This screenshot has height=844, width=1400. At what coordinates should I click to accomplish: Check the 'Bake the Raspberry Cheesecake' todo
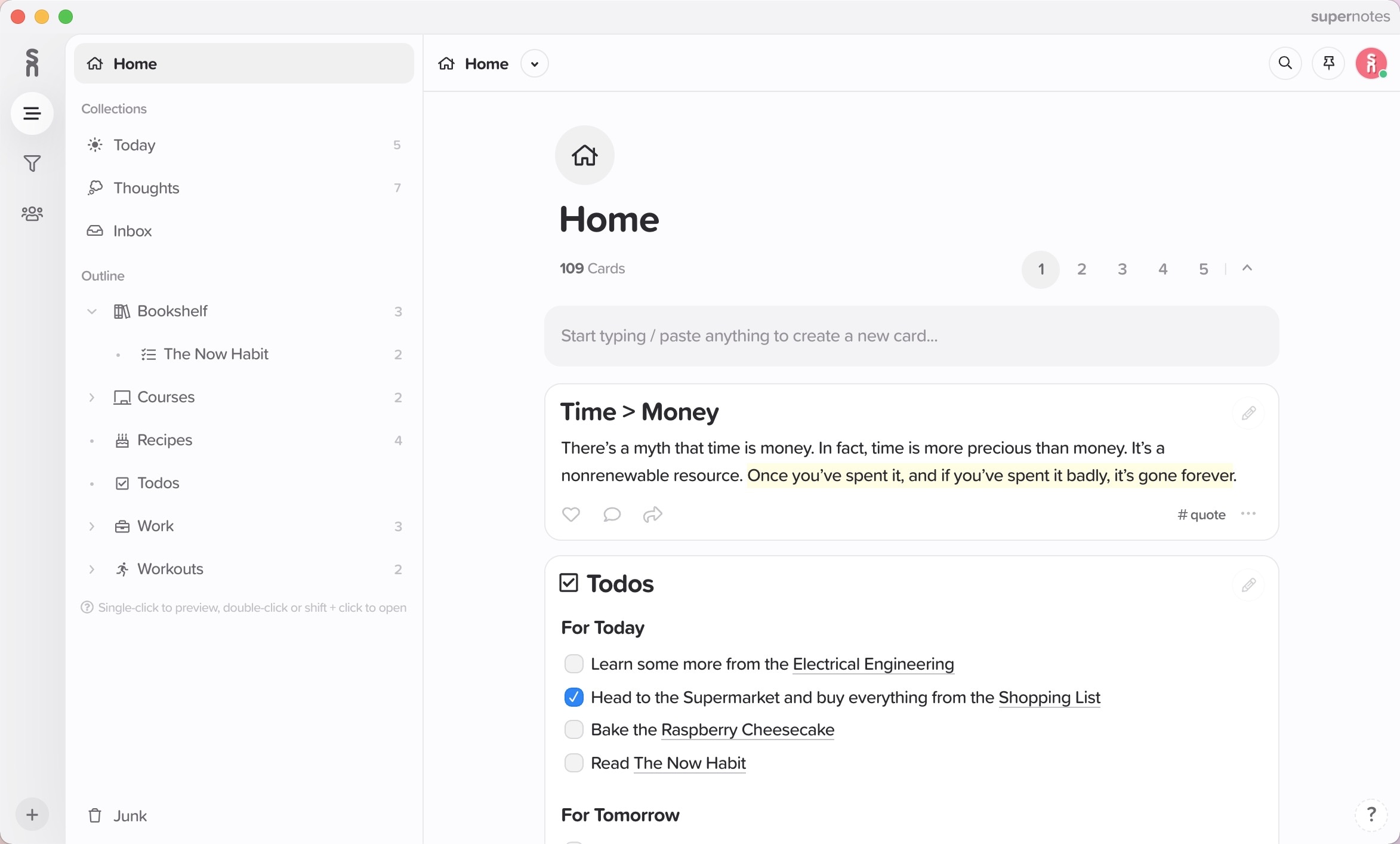click(573, 729)
